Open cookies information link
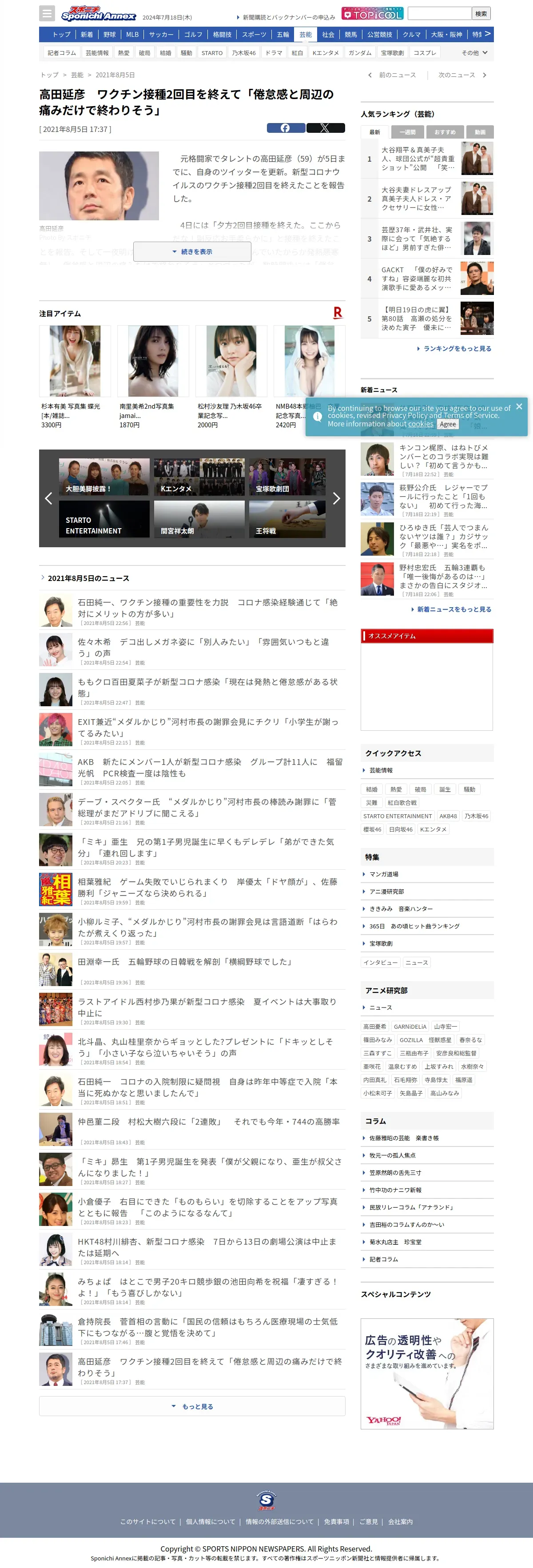 tap(421, 424)
